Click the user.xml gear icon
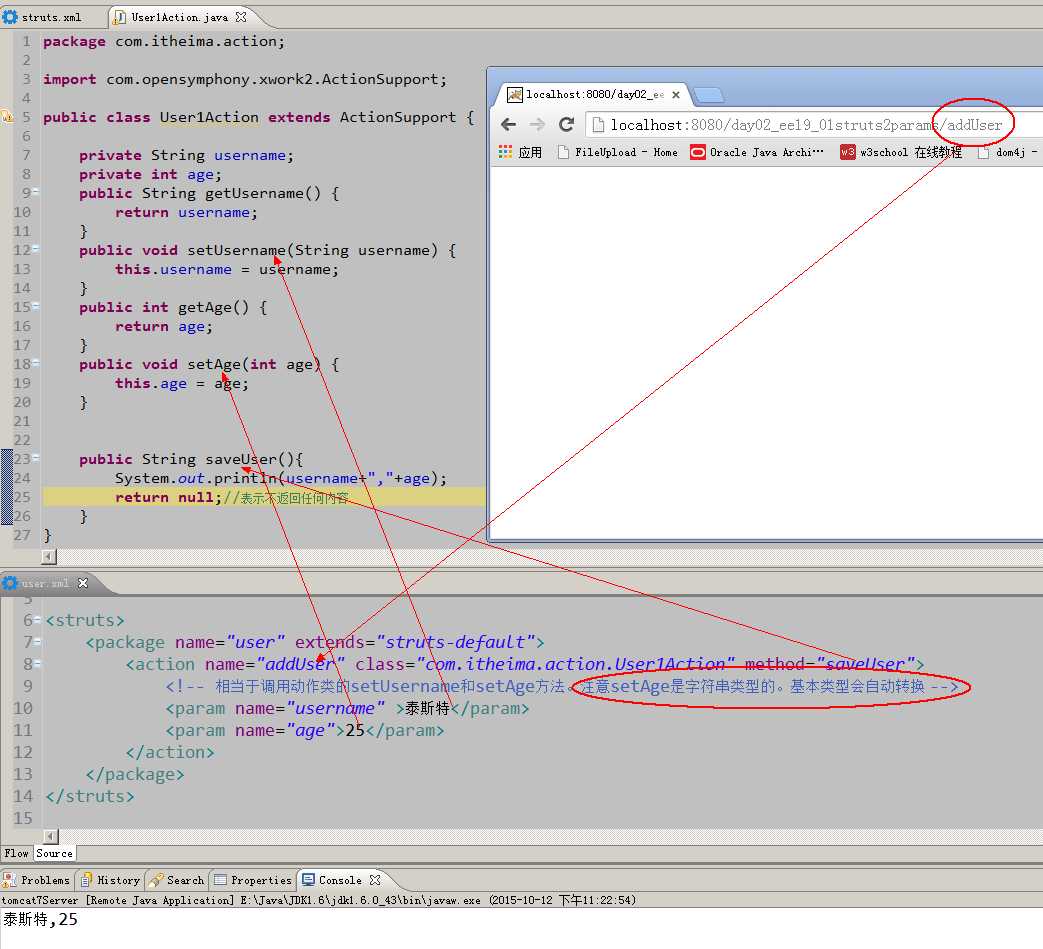Viewport: 1043px width, 949px height. click(10, 583)
